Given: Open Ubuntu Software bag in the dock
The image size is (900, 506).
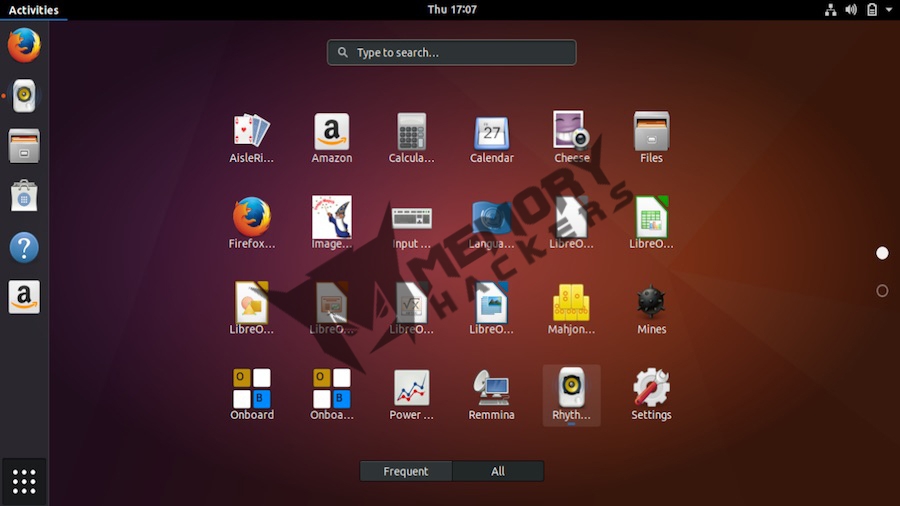Looking at the screenshot, I should tap(24, 196).
